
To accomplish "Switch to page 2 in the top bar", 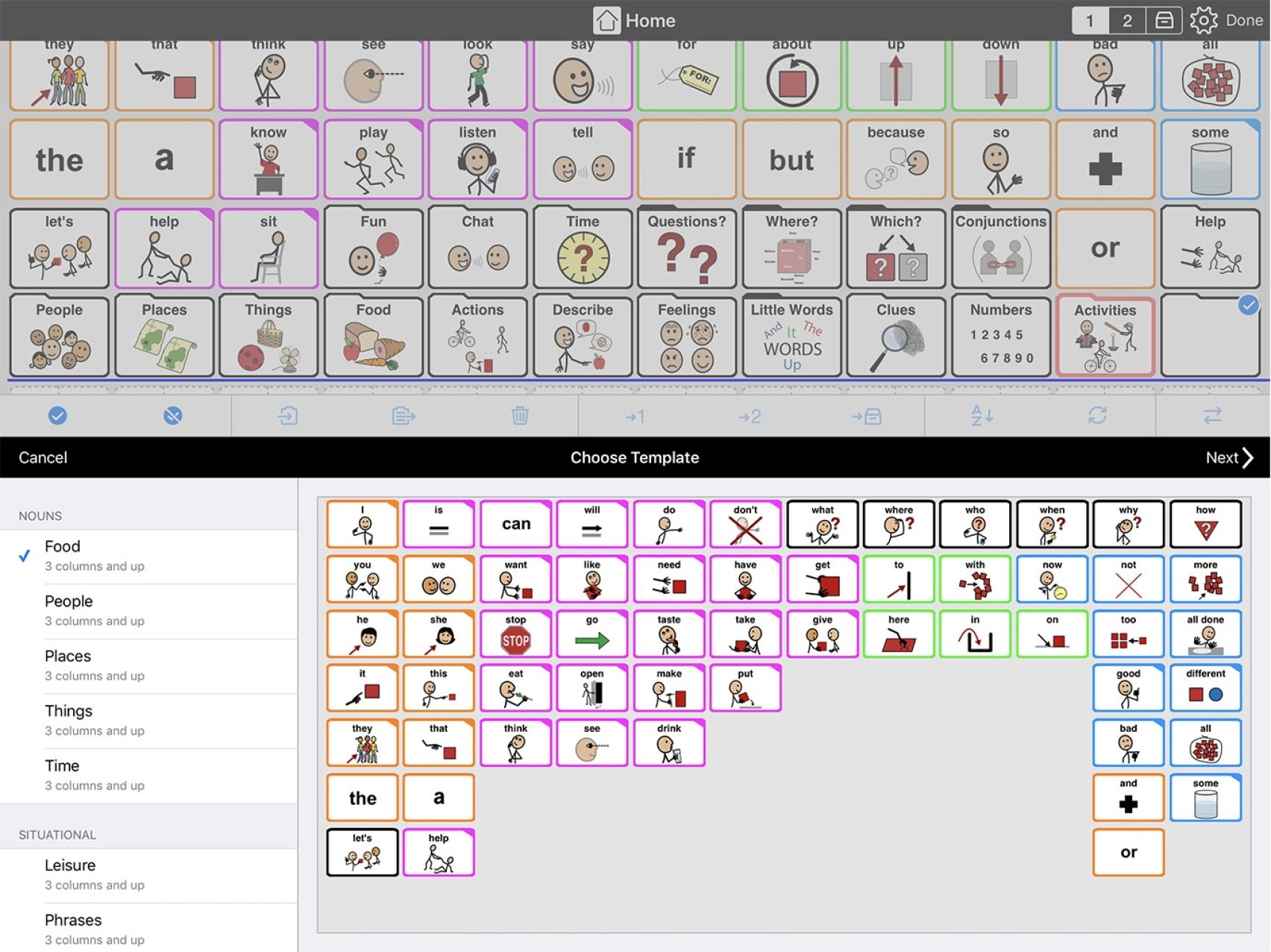I will click(x=1127, y=20).
